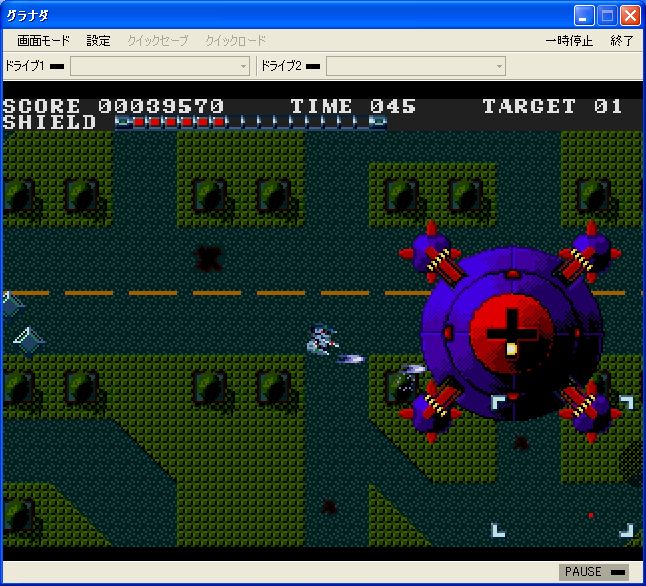Click the red core of the purple boss

click(512, 335)
